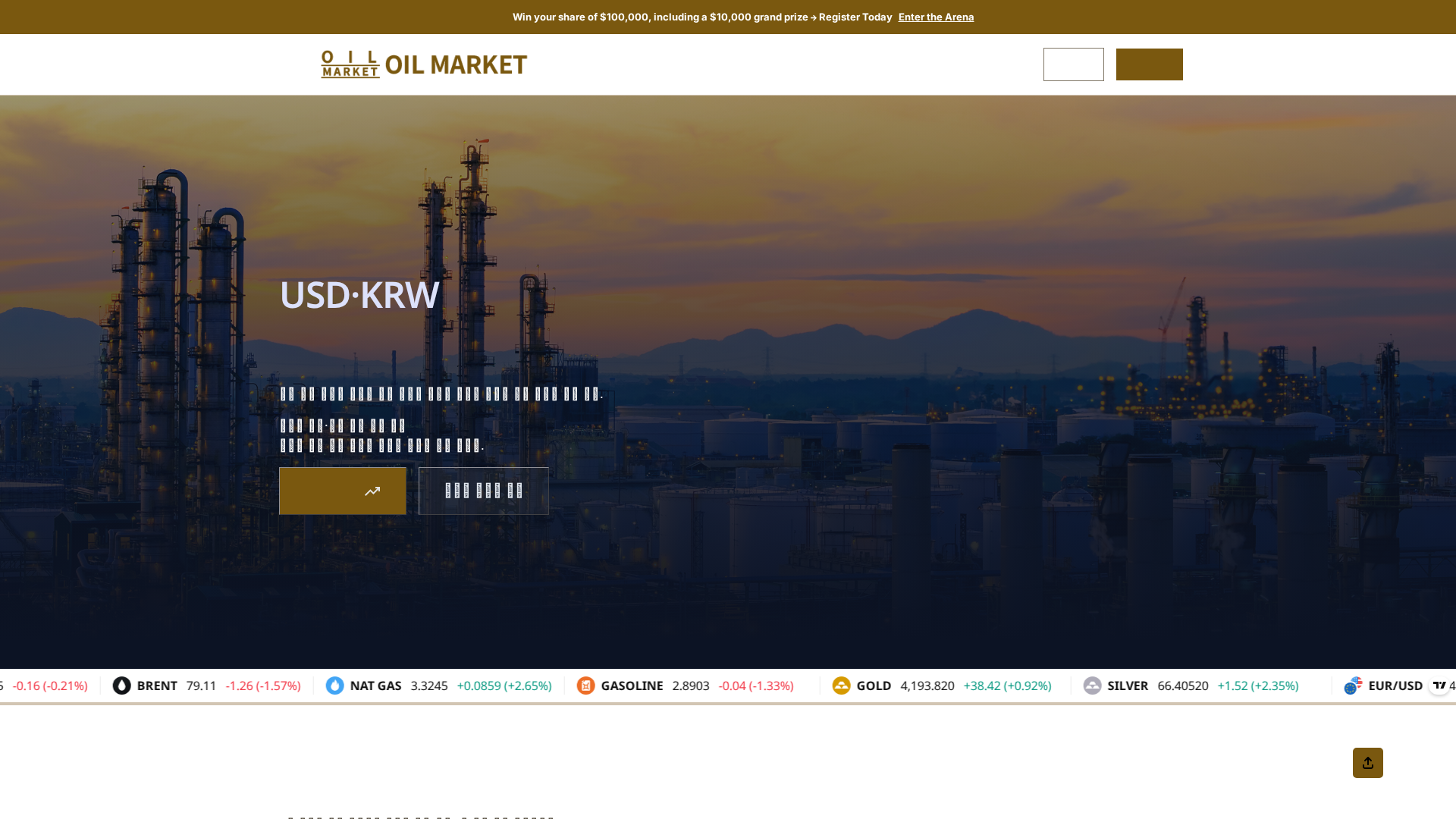Click the SILVER bars icon

[x=1092, y=686]
